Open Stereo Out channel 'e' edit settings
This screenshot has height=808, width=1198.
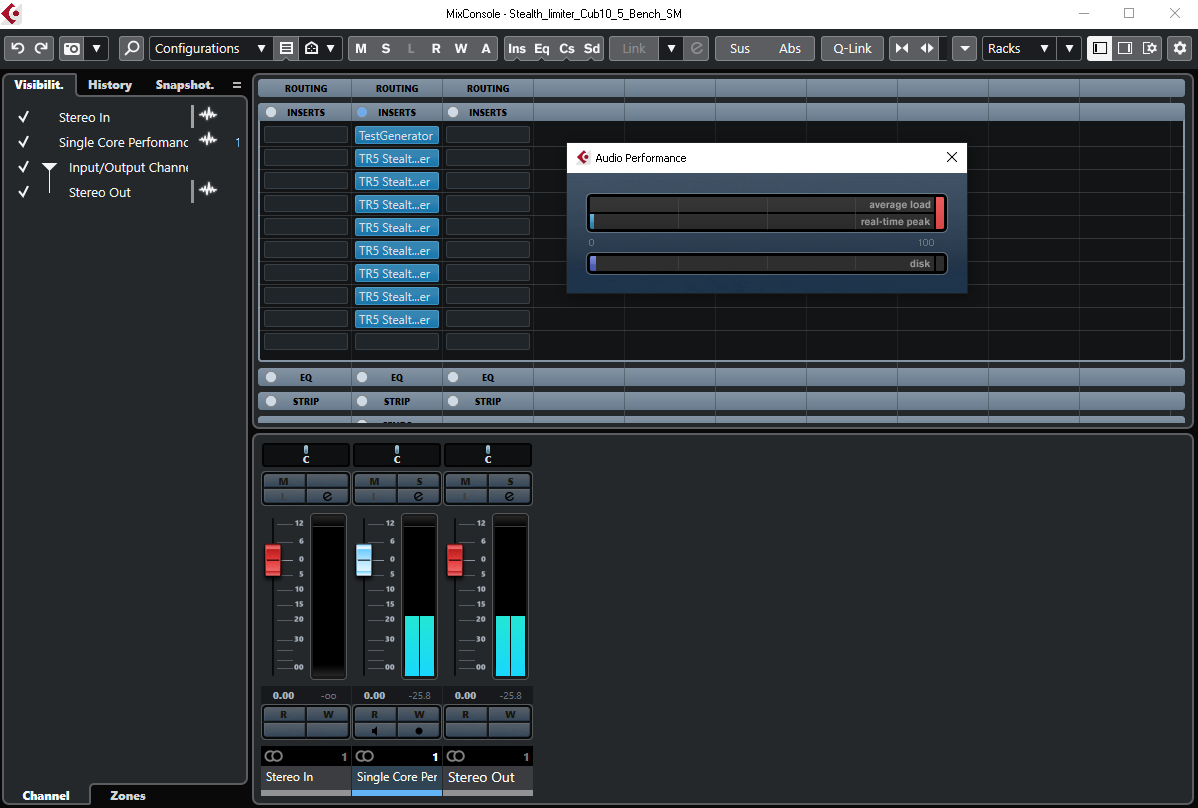510,496
